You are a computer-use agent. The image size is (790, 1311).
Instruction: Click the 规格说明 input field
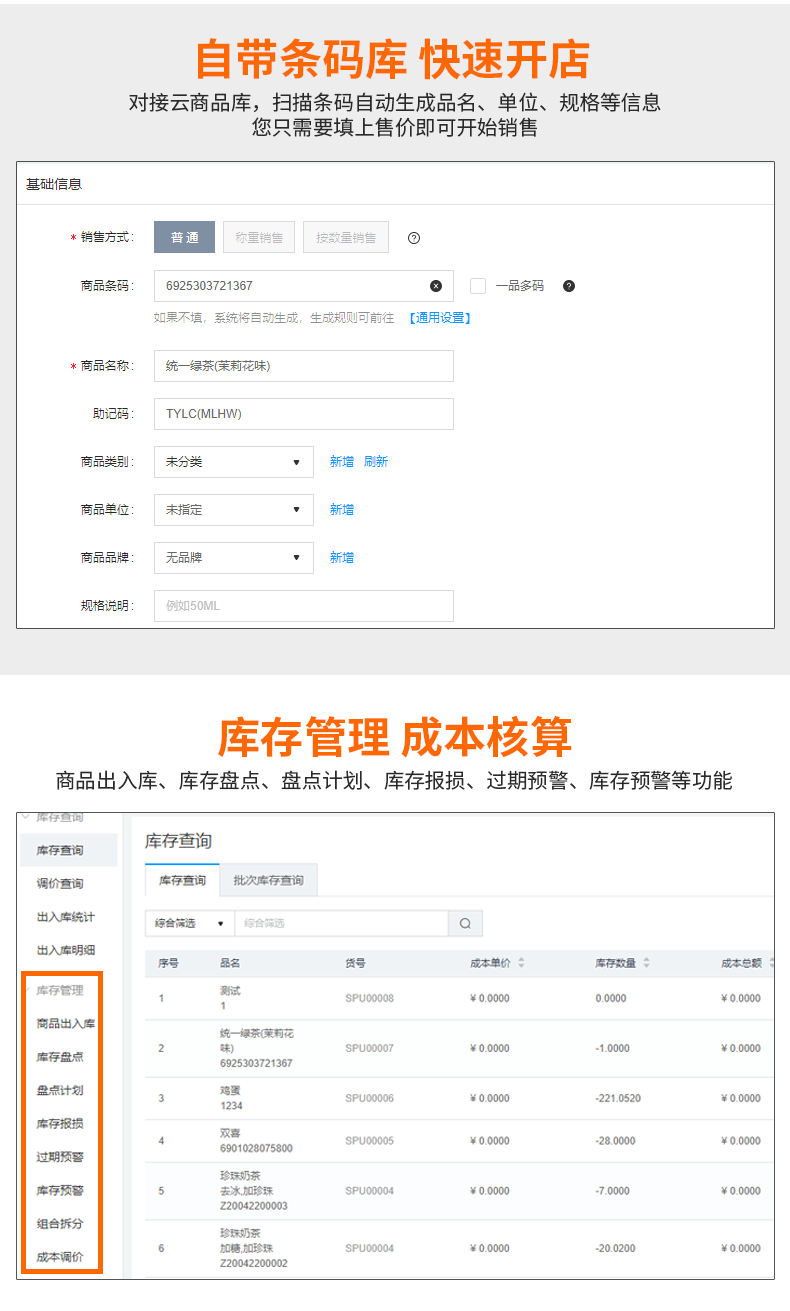point(303,606)
